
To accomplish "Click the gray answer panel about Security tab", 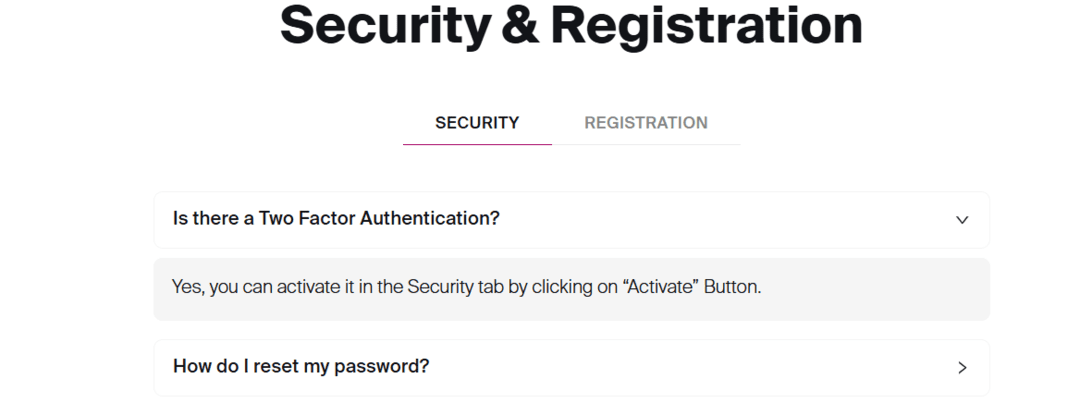I will click(571, 288).
